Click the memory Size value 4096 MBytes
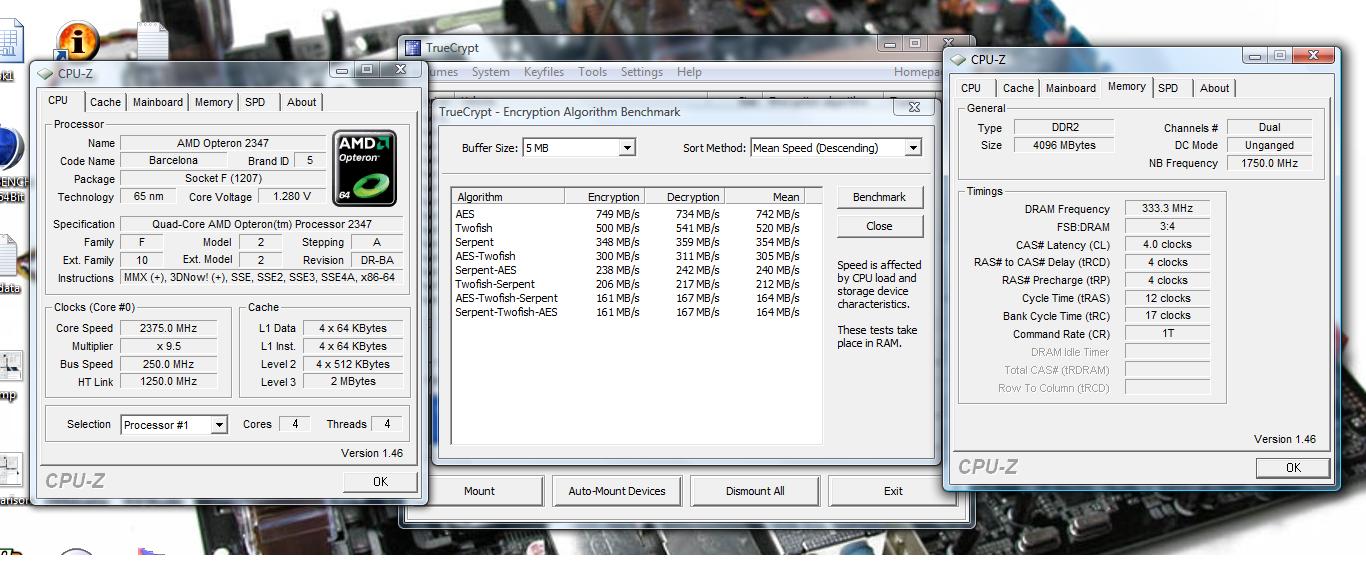 click(1063, 145)
